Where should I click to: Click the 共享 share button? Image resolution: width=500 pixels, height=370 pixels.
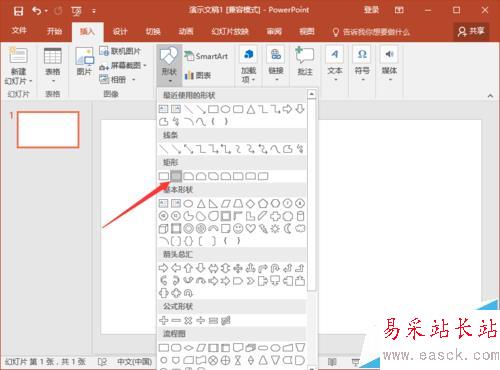[x=471, y=31]
